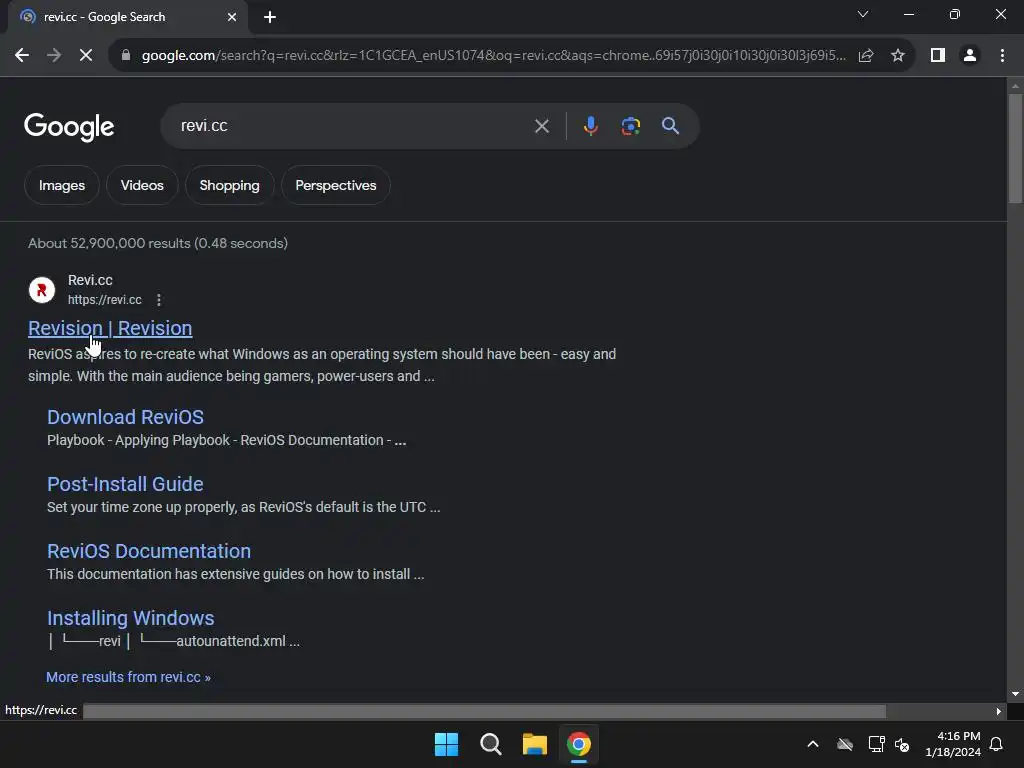
Task: Filter results by Shopping
Action: 229,185
